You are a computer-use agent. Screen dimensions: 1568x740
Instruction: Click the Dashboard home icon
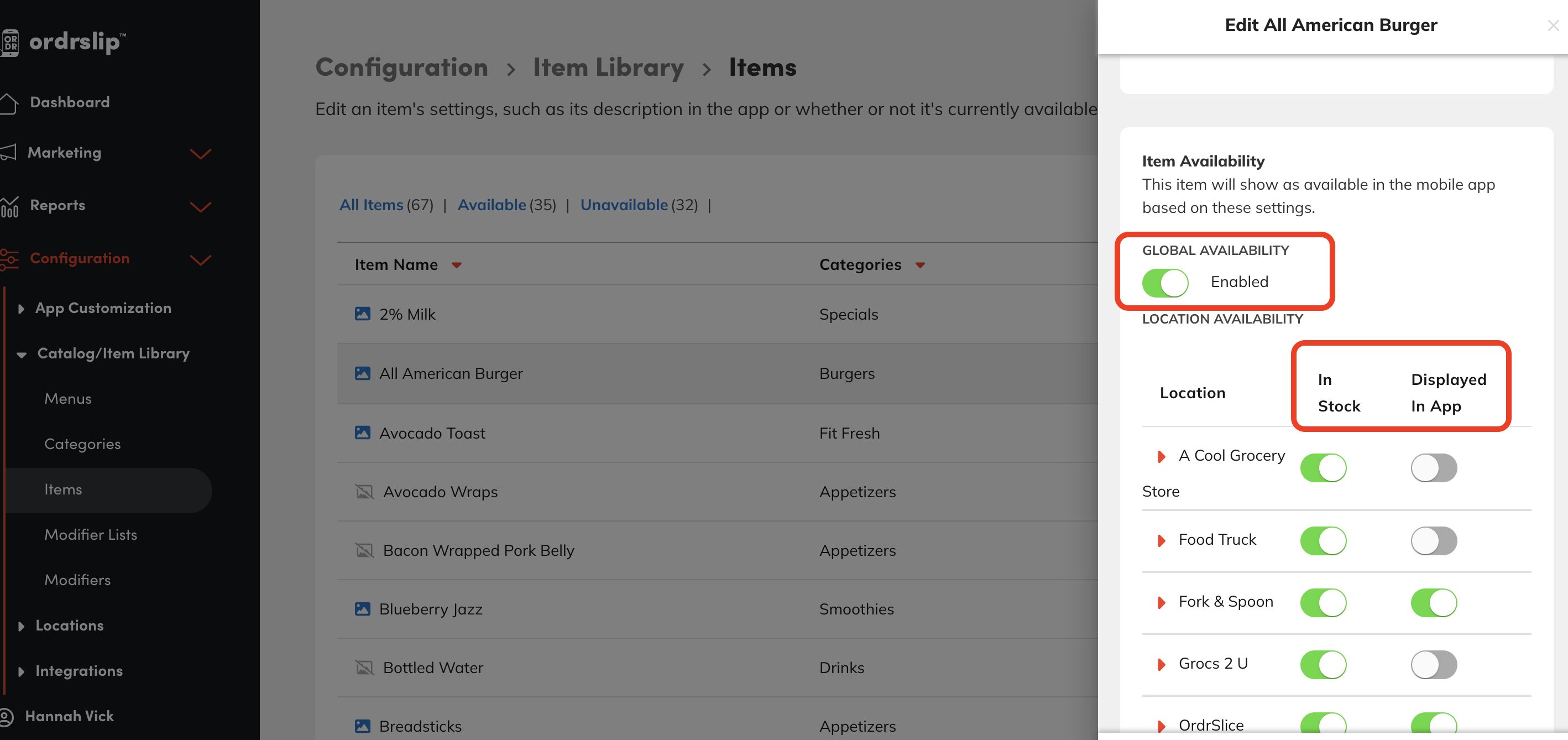pos(8,103)
